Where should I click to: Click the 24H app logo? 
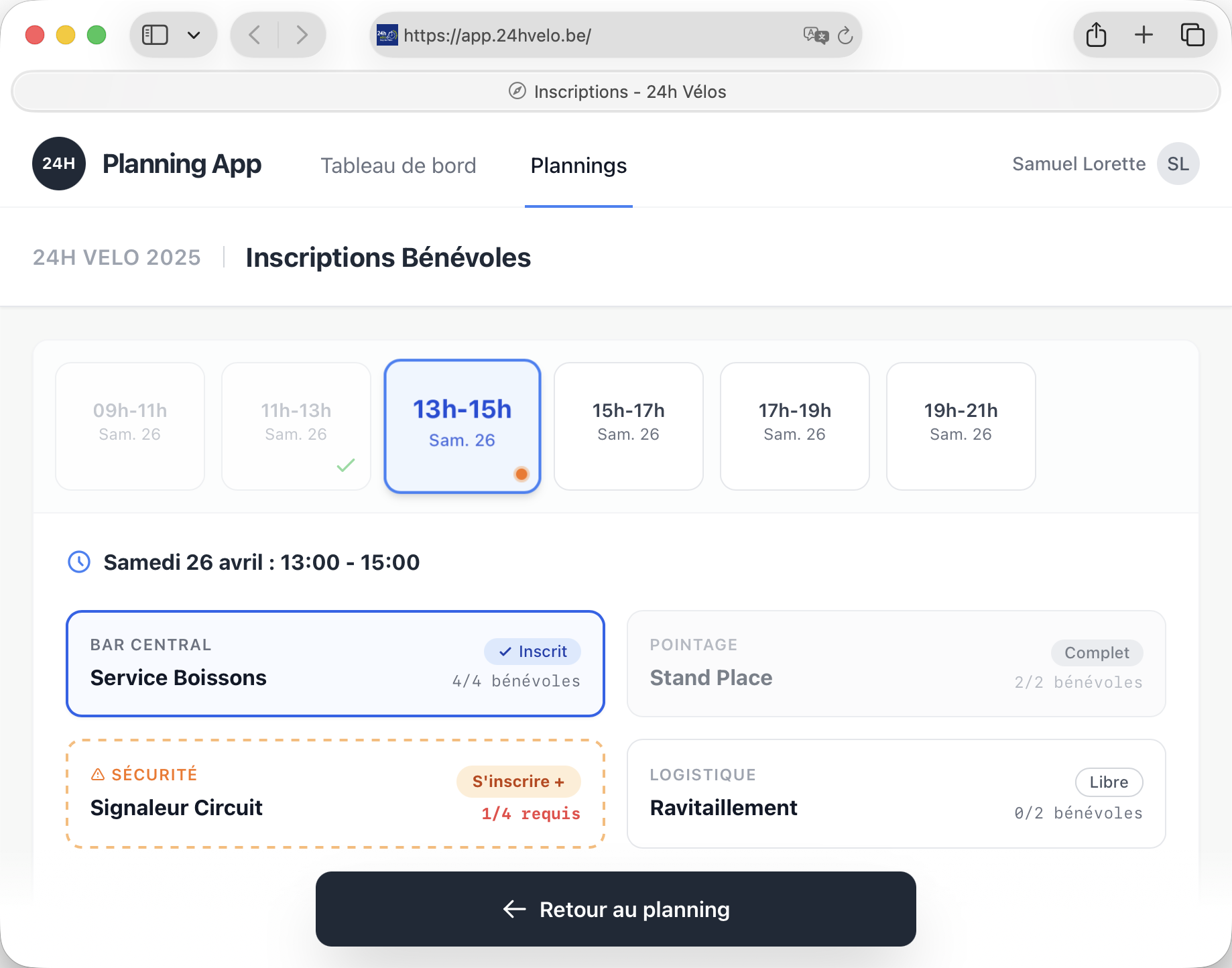point(59,164)
